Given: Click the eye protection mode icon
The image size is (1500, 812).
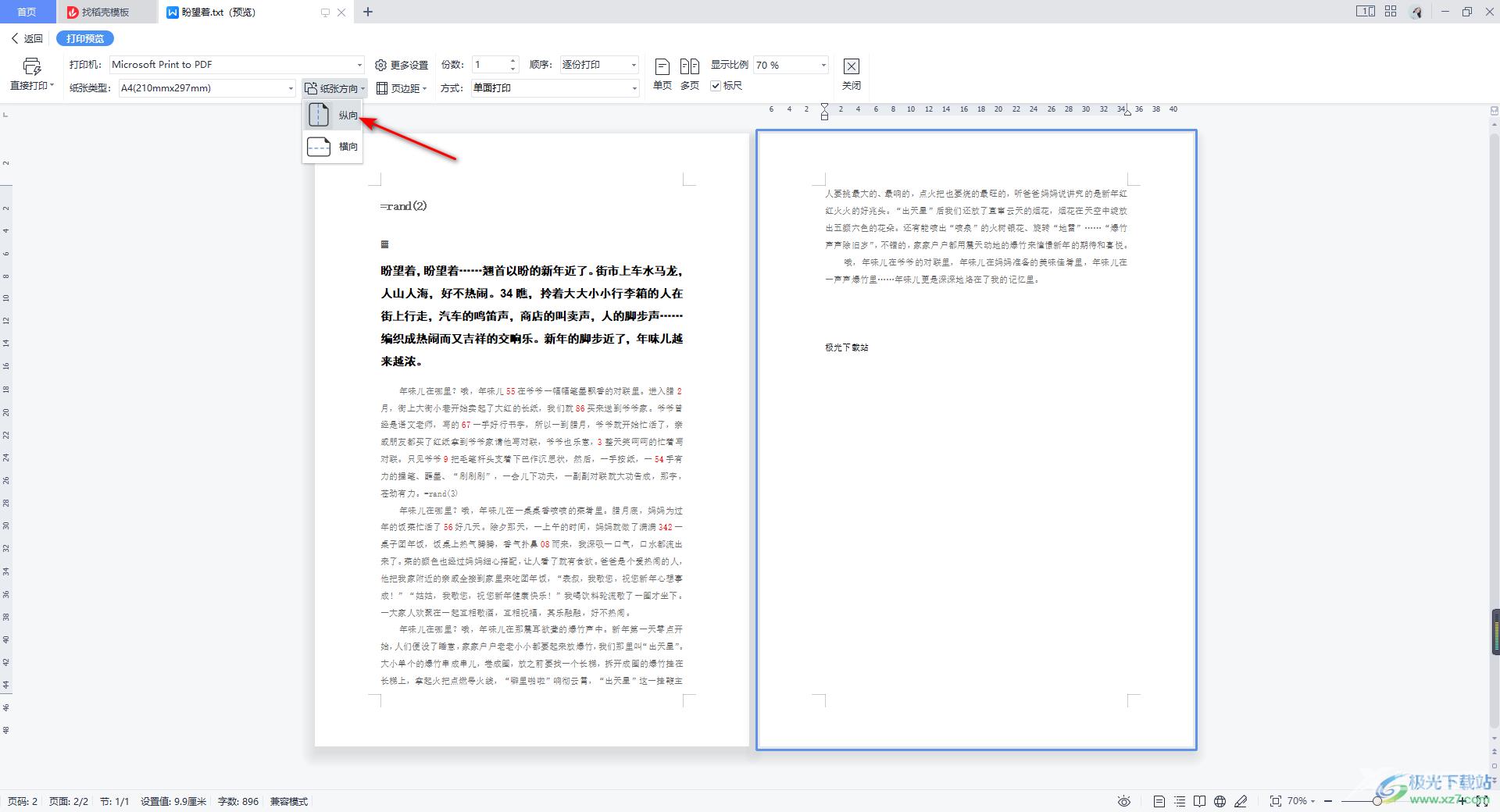Looking at the screenshot, I should point(1124,801).
